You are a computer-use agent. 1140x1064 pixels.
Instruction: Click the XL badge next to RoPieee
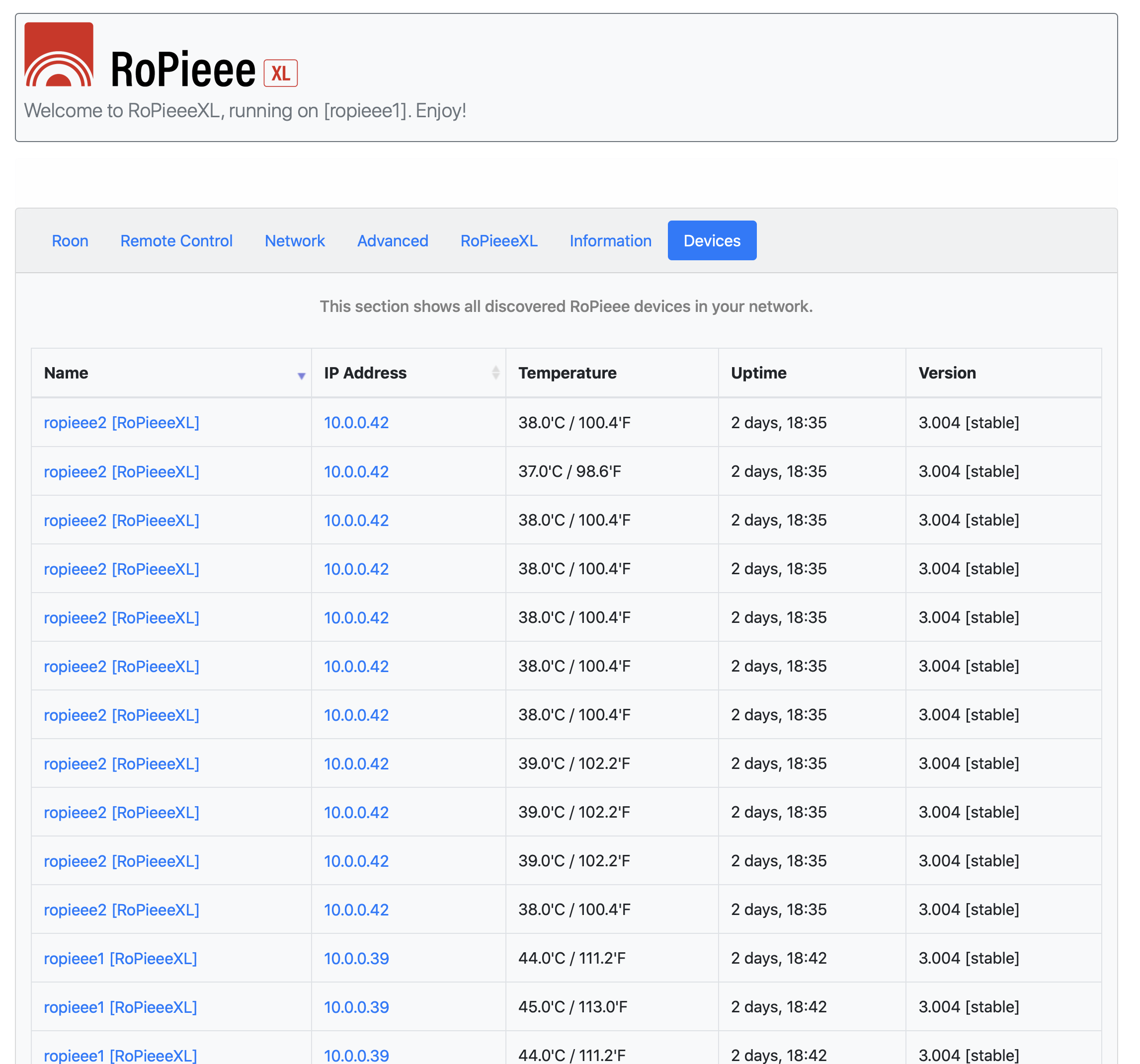click(280, 74)
